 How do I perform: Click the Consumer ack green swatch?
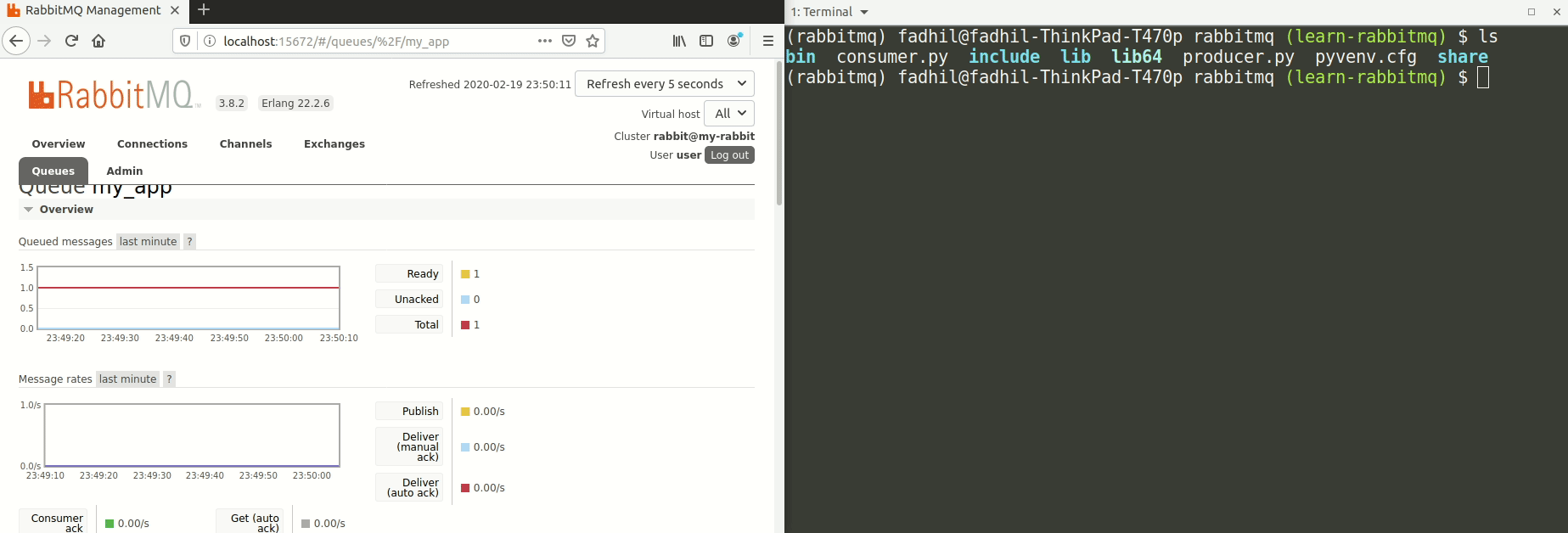[x=110, y=524]
